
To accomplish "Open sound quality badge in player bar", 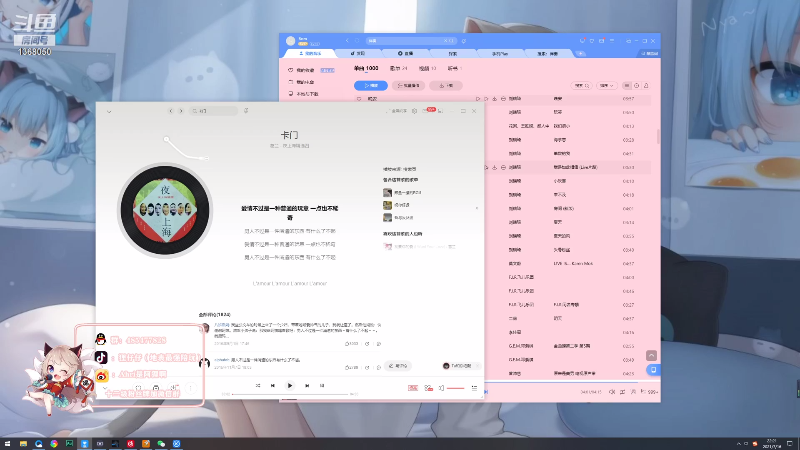I will click(413, 388).
